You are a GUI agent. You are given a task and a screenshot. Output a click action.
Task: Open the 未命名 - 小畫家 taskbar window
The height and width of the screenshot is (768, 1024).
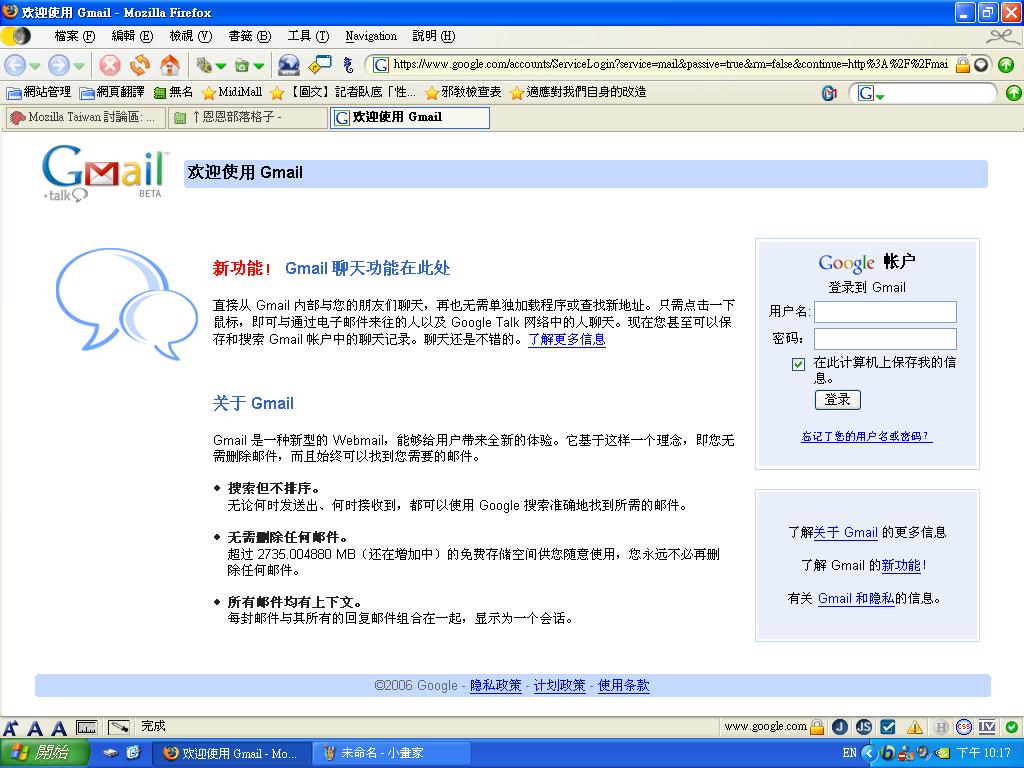click(381, 753)
